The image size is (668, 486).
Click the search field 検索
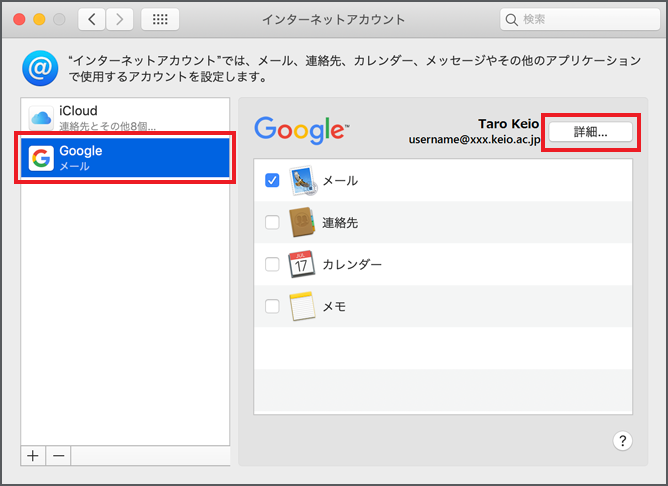[580, 19]
